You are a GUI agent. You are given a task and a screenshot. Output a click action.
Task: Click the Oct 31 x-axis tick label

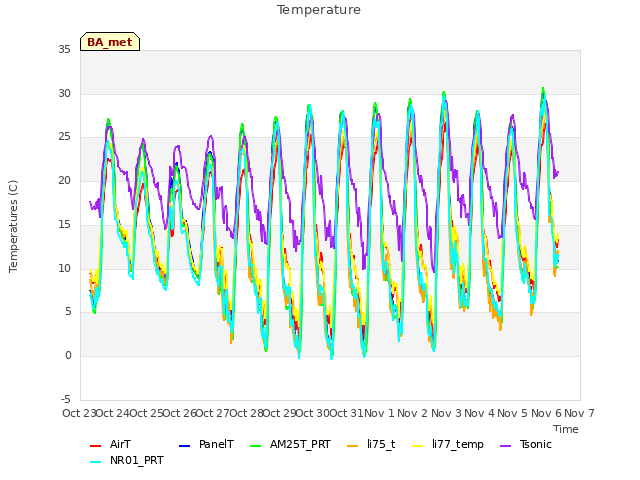[x=346, y=413]
